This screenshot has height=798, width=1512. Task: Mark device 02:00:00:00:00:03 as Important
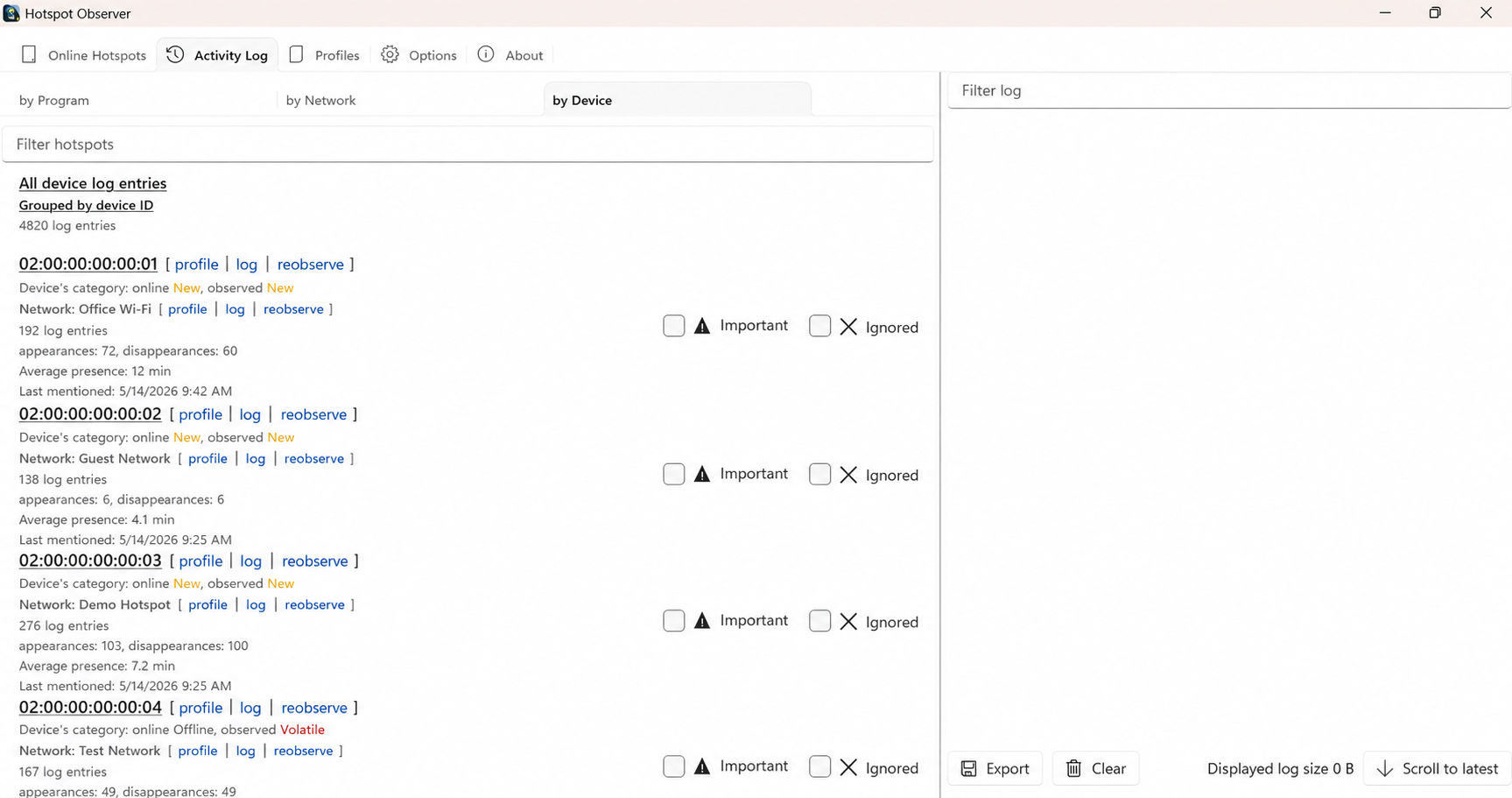674,621
